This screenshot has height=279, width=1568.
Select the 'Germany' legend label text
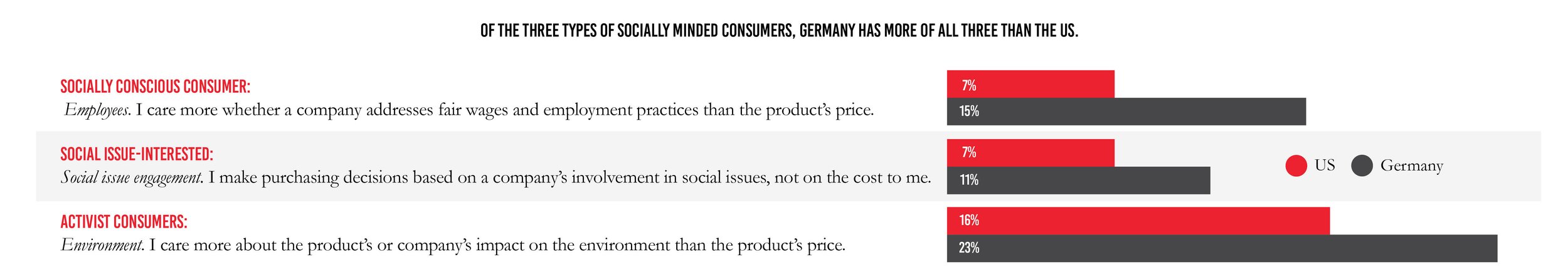pos(1411,166)
